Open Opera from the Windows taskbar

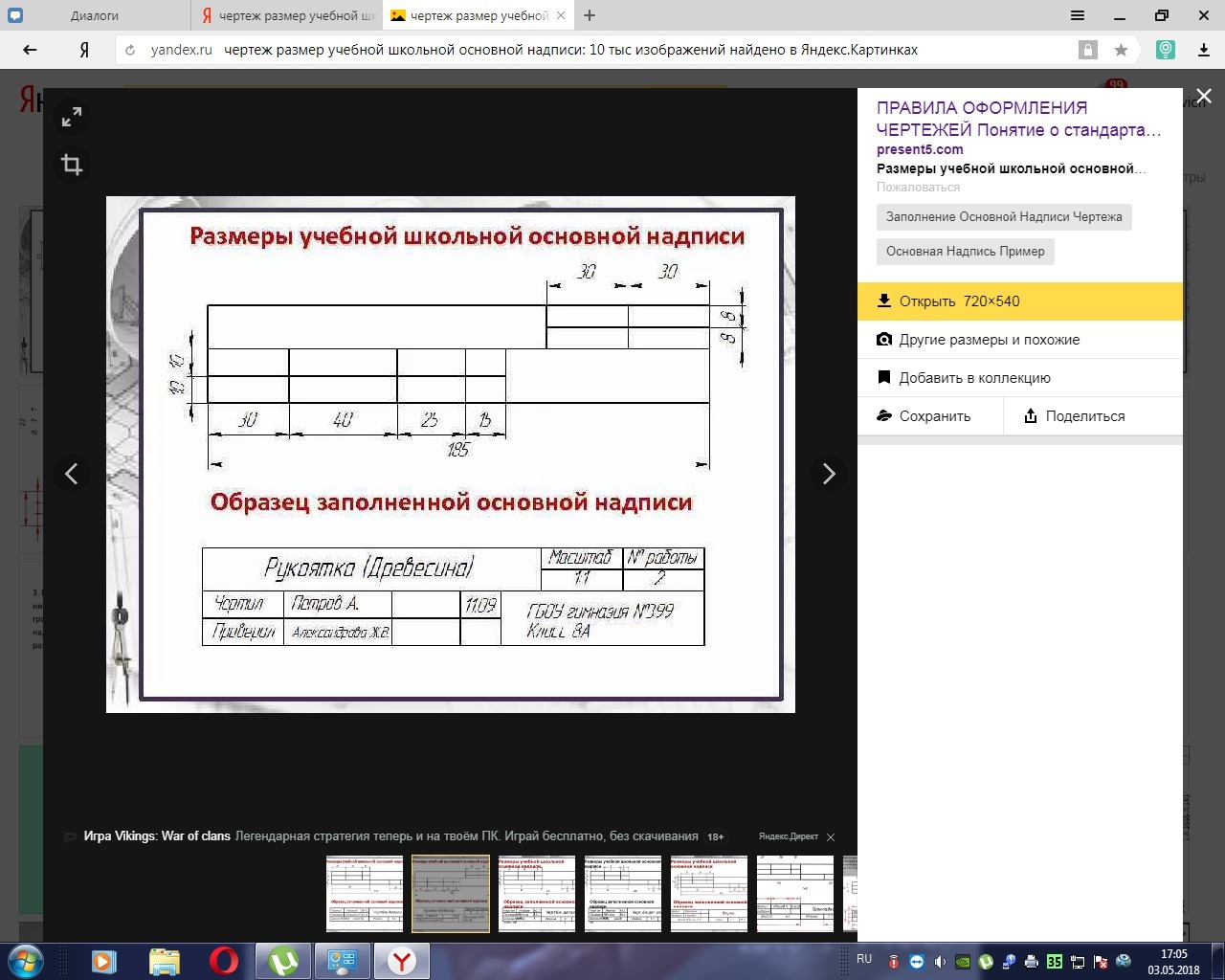(224, 960)
